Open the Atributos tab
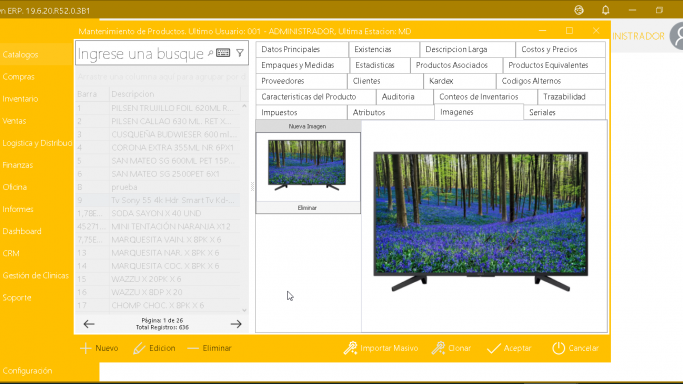Viewport: 683px width, 384px height. (390, 112)
